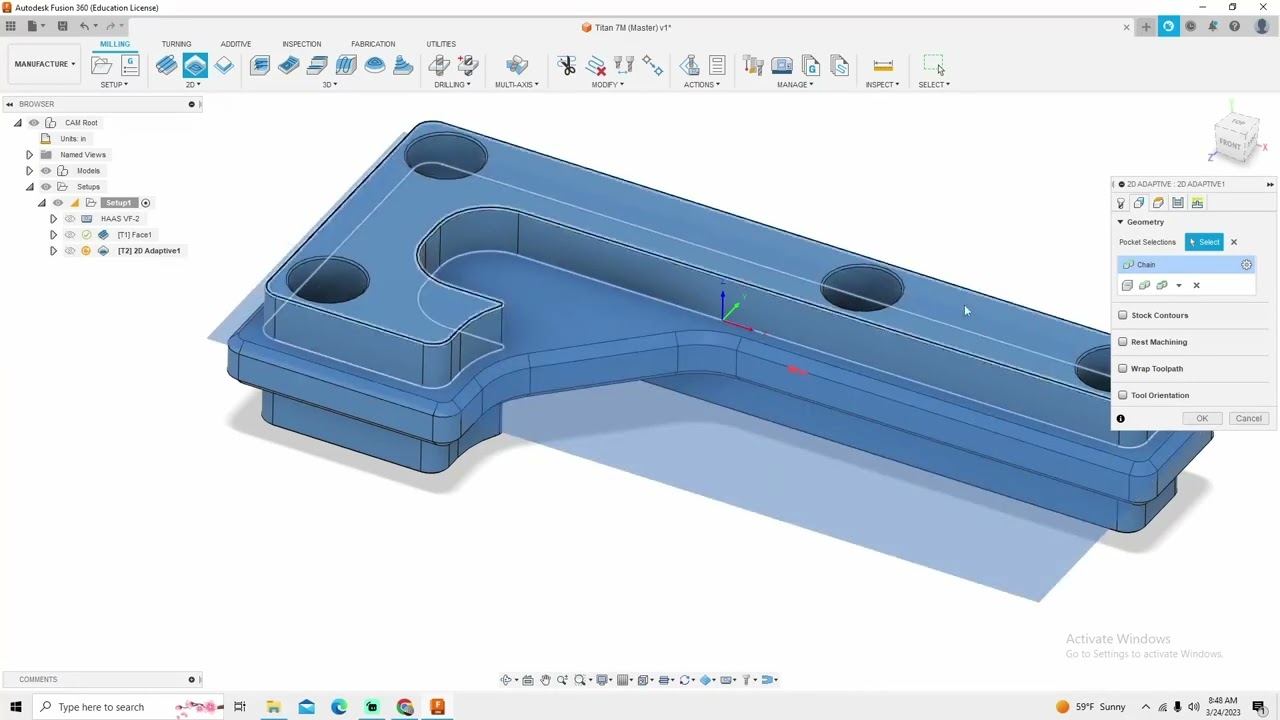Screen dimensions: 1280x720
Task: Open the Fusion 360 icon in the taskbar
Action: (x=437, y=707)
